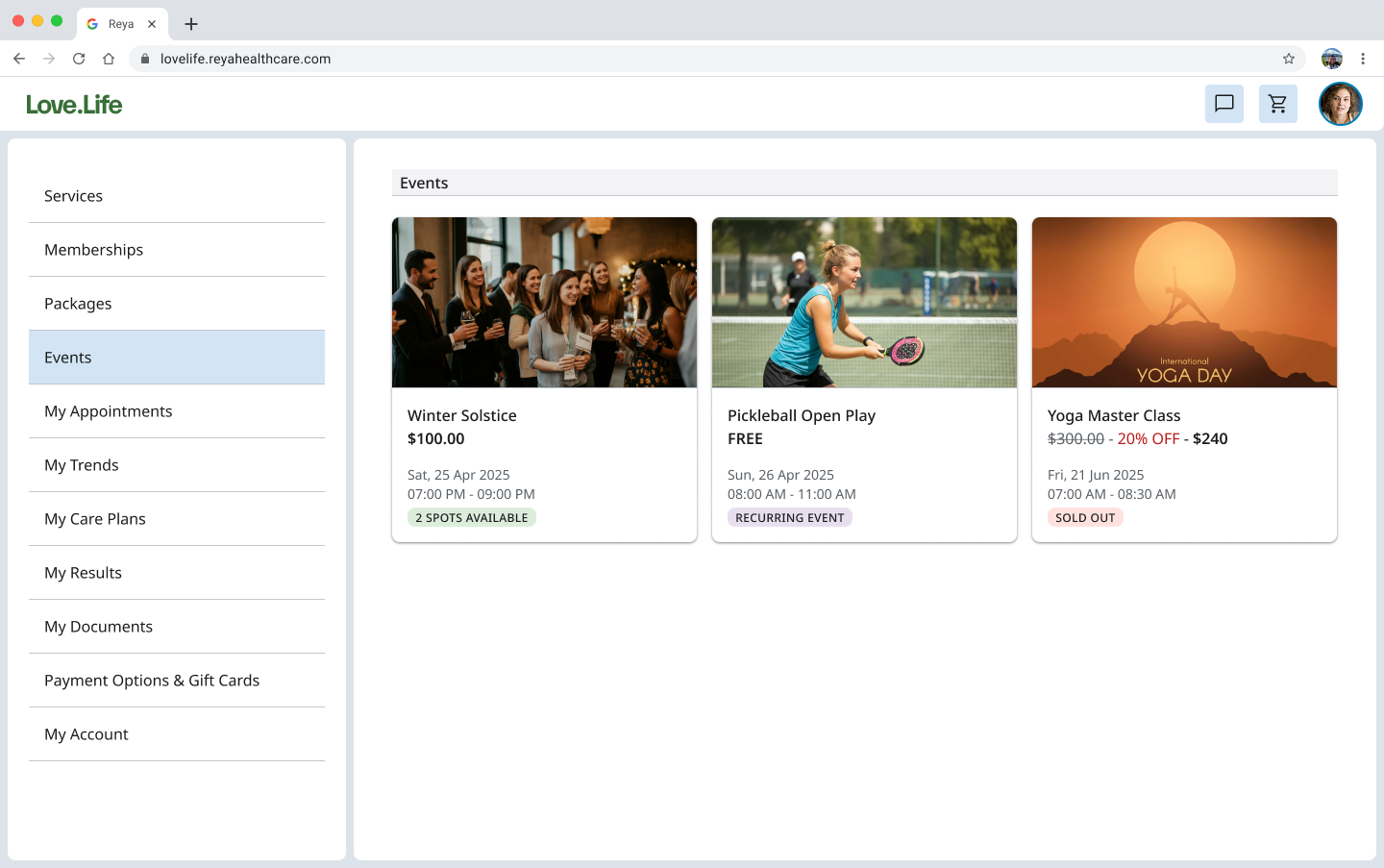Screen dimensions: 1384x868
Task: Open Winter Solstice event title
Action: click(x=461, y=415)
